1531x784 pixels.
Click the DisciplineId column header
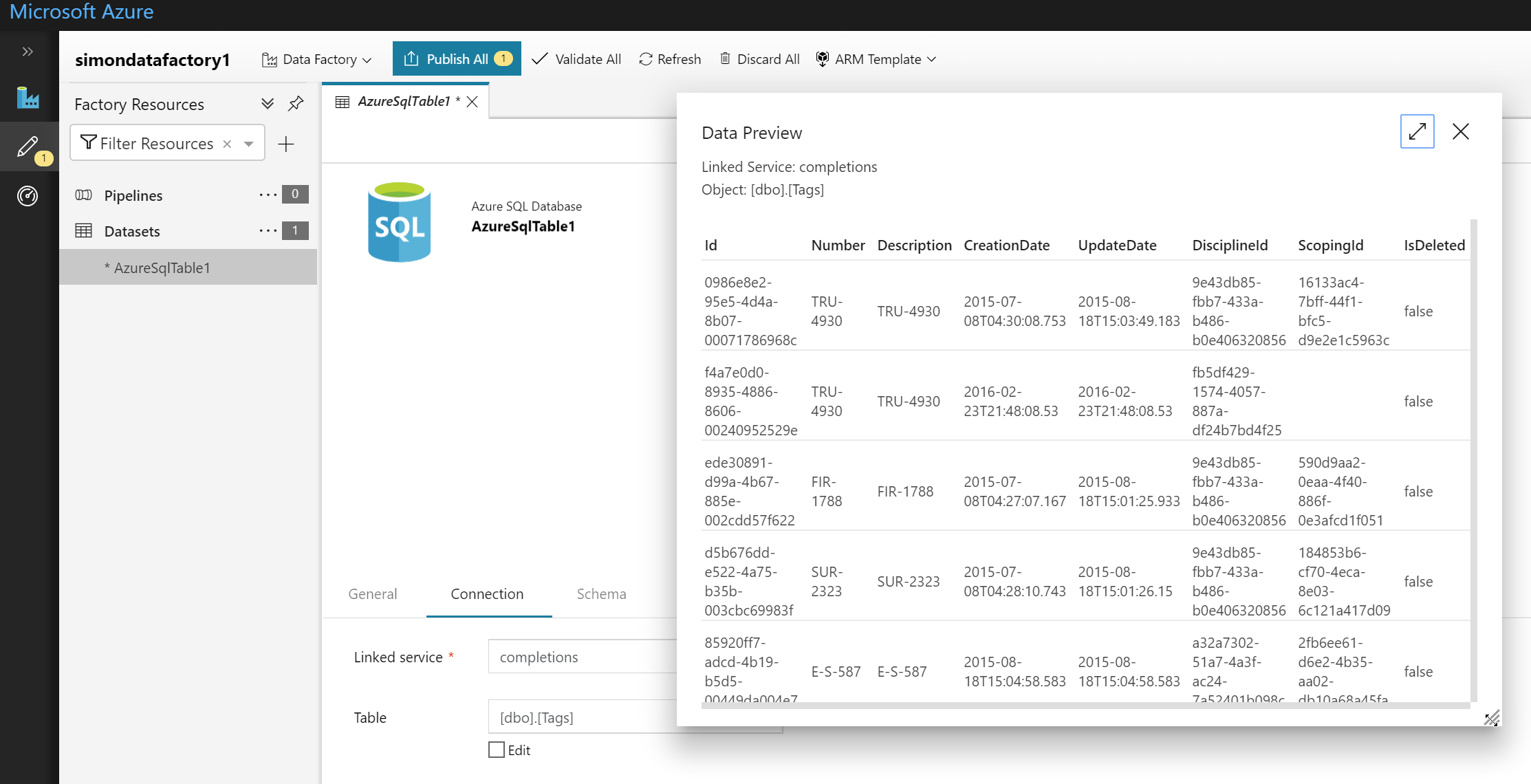point(1230,246)
